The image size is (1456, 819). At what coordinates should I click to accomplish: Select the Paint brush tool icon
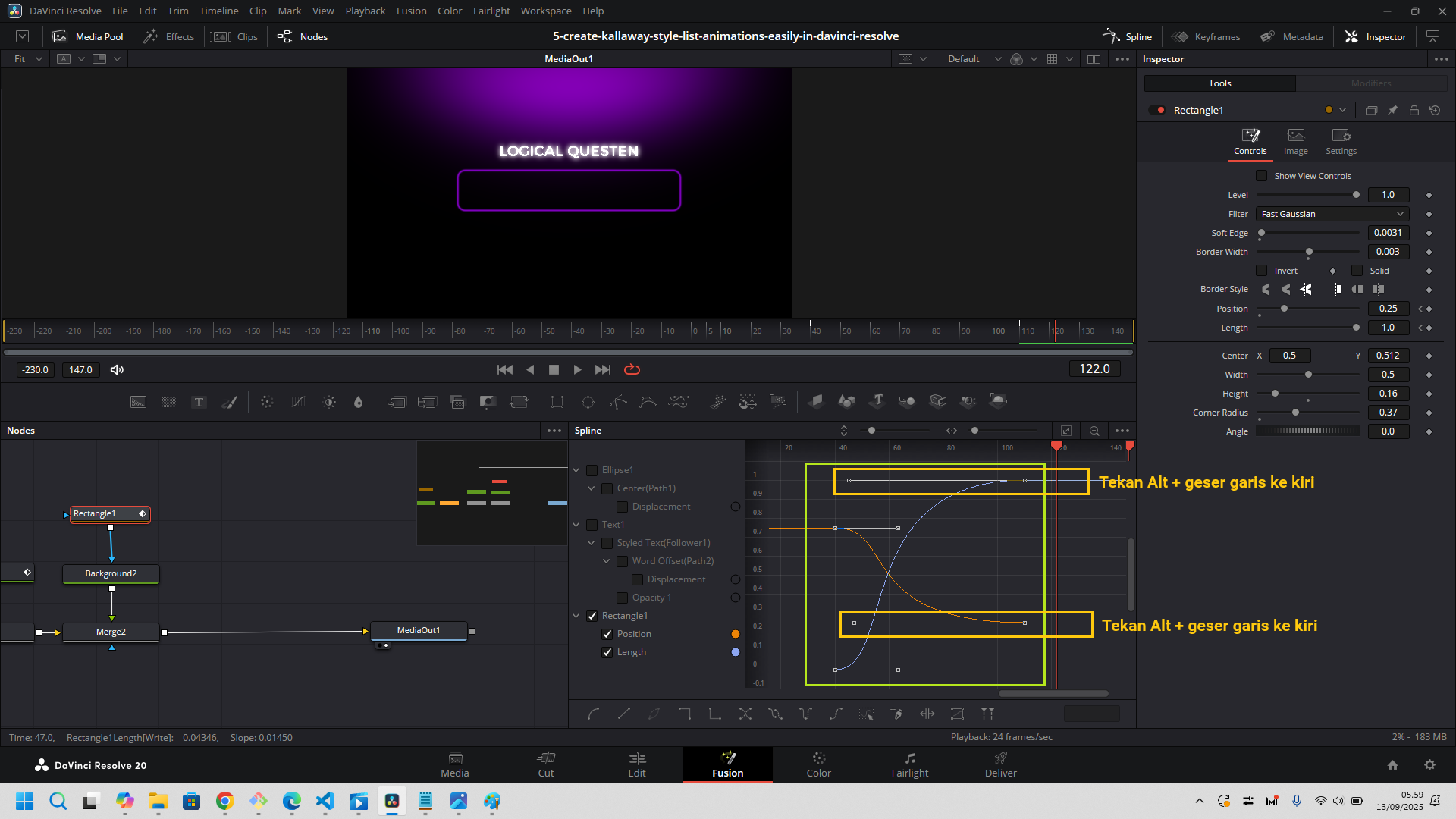[x=229, y=402]
